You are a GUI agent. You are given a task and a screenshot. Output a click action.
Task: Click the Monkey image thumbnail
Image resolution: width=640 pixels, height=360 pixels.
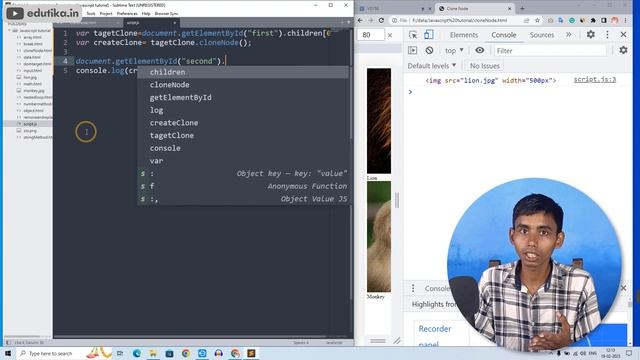(x=379, y=236)
